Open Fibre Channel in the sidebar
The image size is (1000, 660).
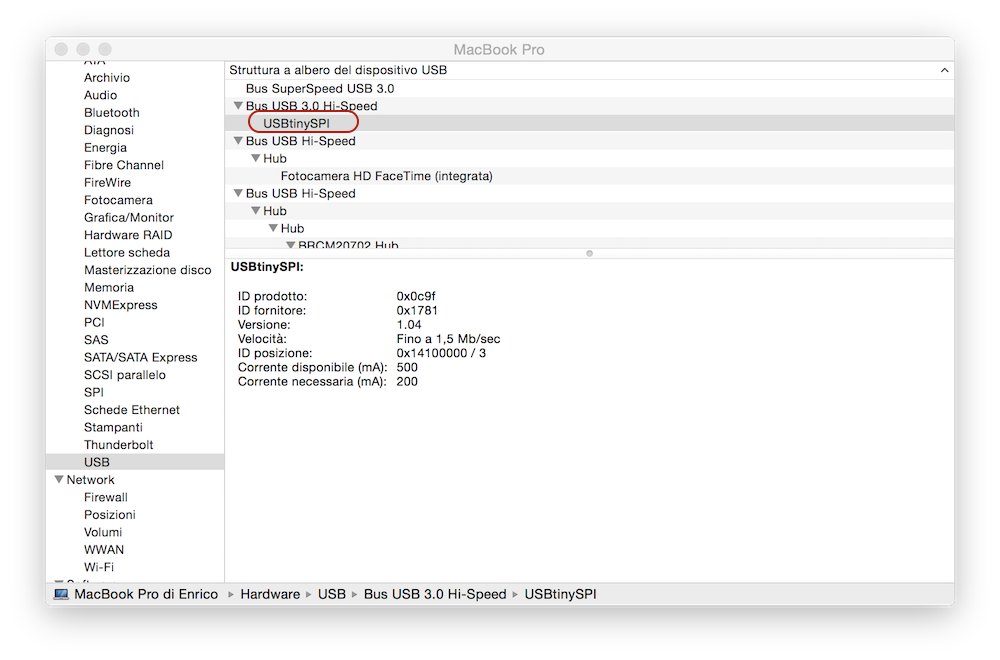click(124, 165)
